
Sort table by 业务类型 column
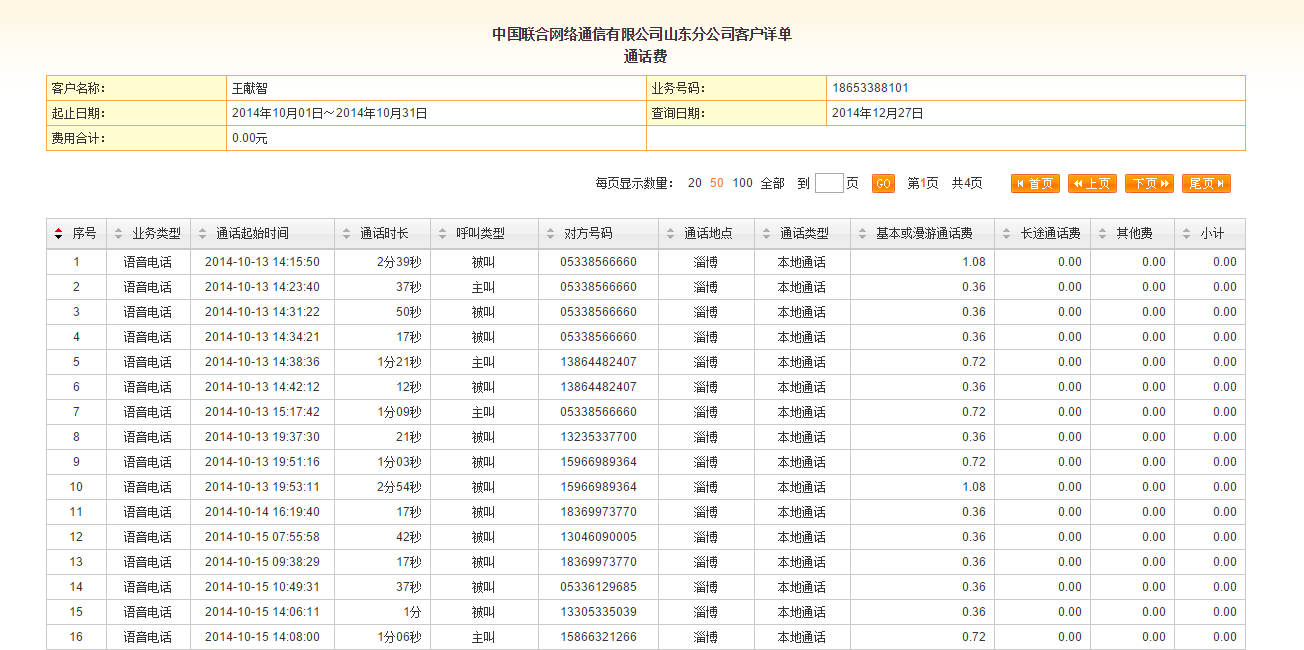click(x=156, y=234)
